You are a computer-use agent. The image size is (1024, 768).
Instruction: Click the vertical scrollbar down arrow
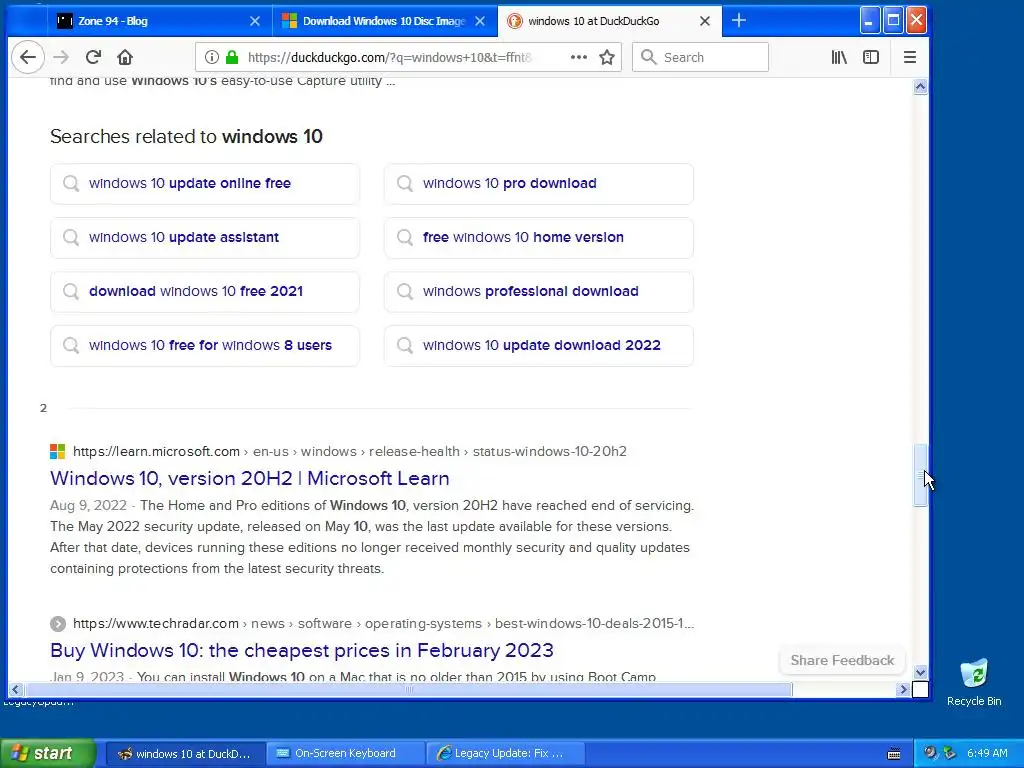pos(920,672)
